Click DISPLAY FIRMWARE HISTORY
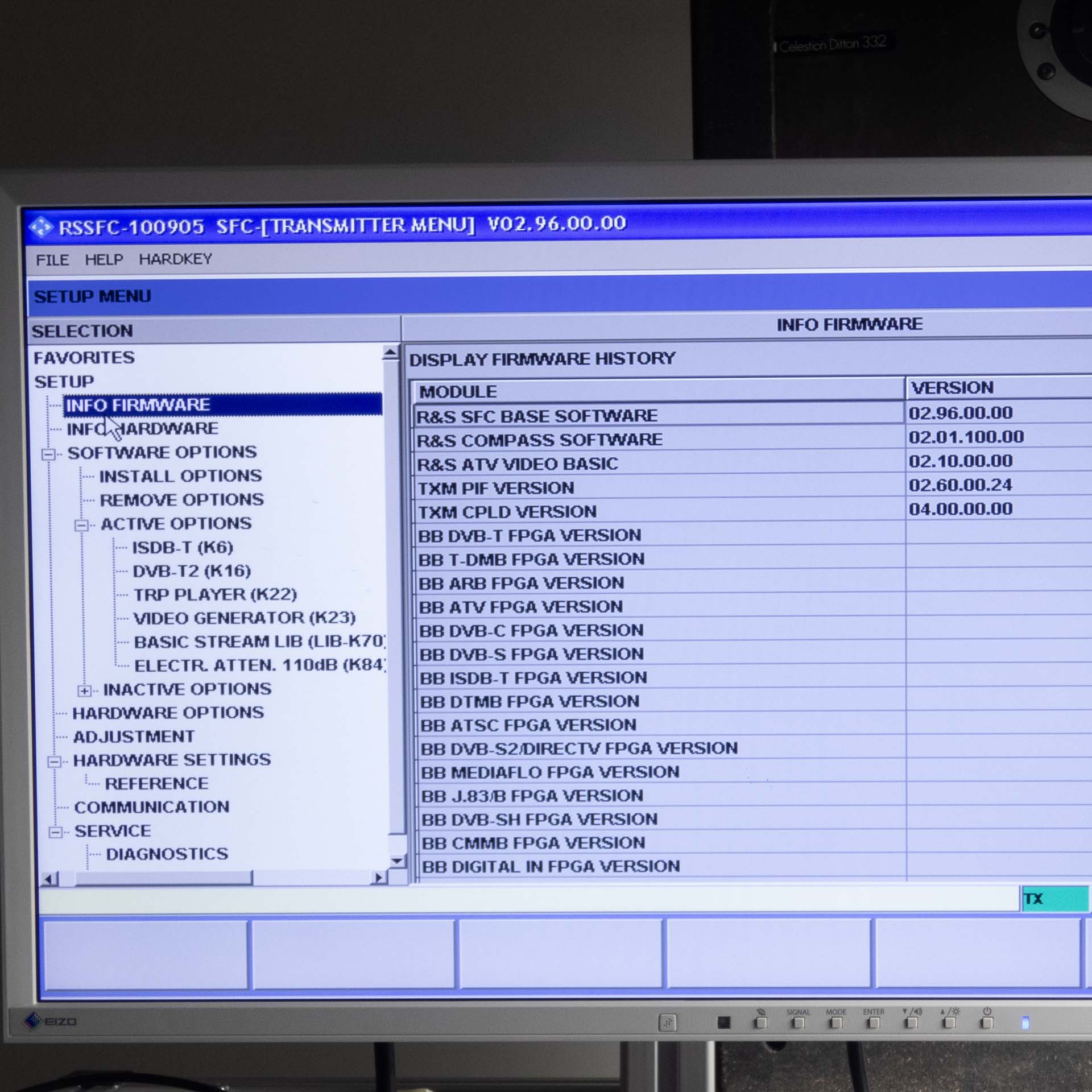Screen dimensions: 1092x1092 tap(542, 359)
